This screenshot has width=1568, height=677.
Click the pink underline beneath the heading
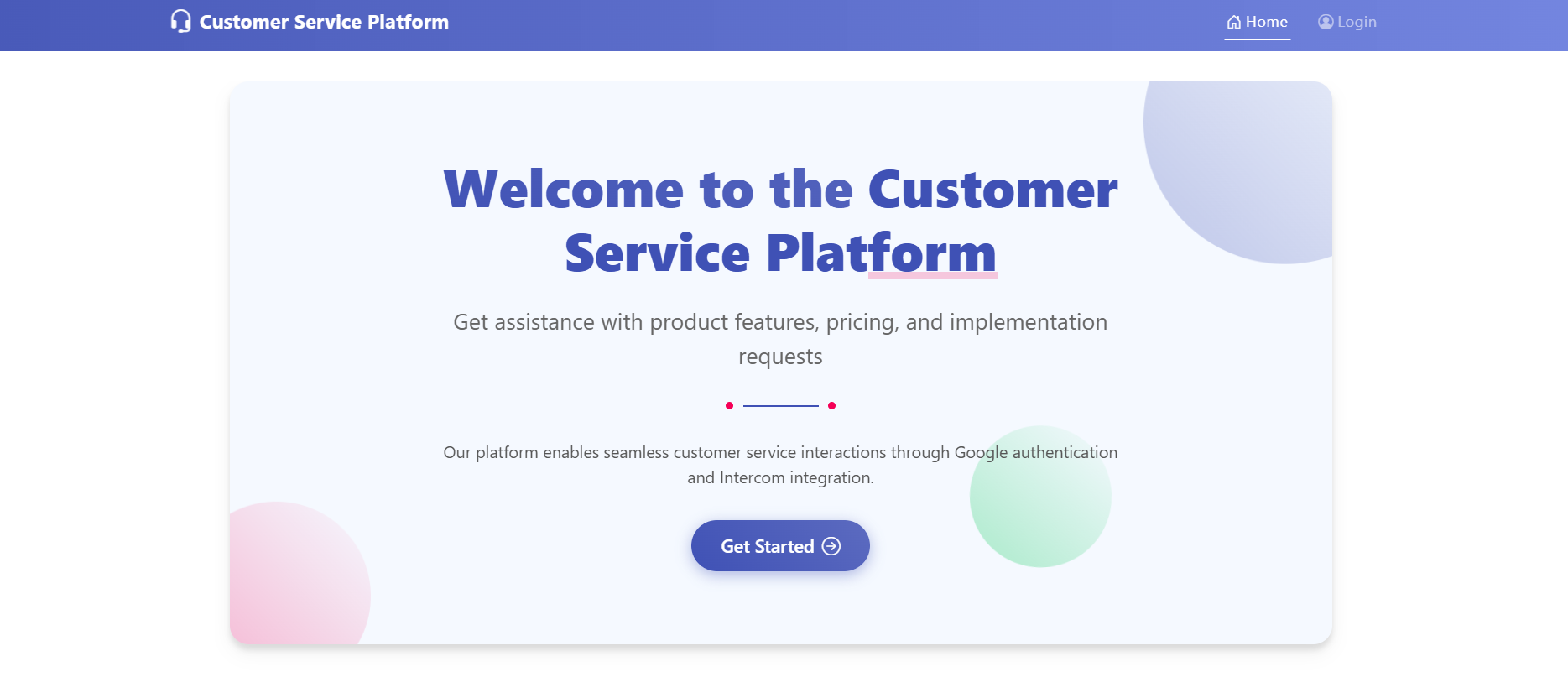pos(933,275)
